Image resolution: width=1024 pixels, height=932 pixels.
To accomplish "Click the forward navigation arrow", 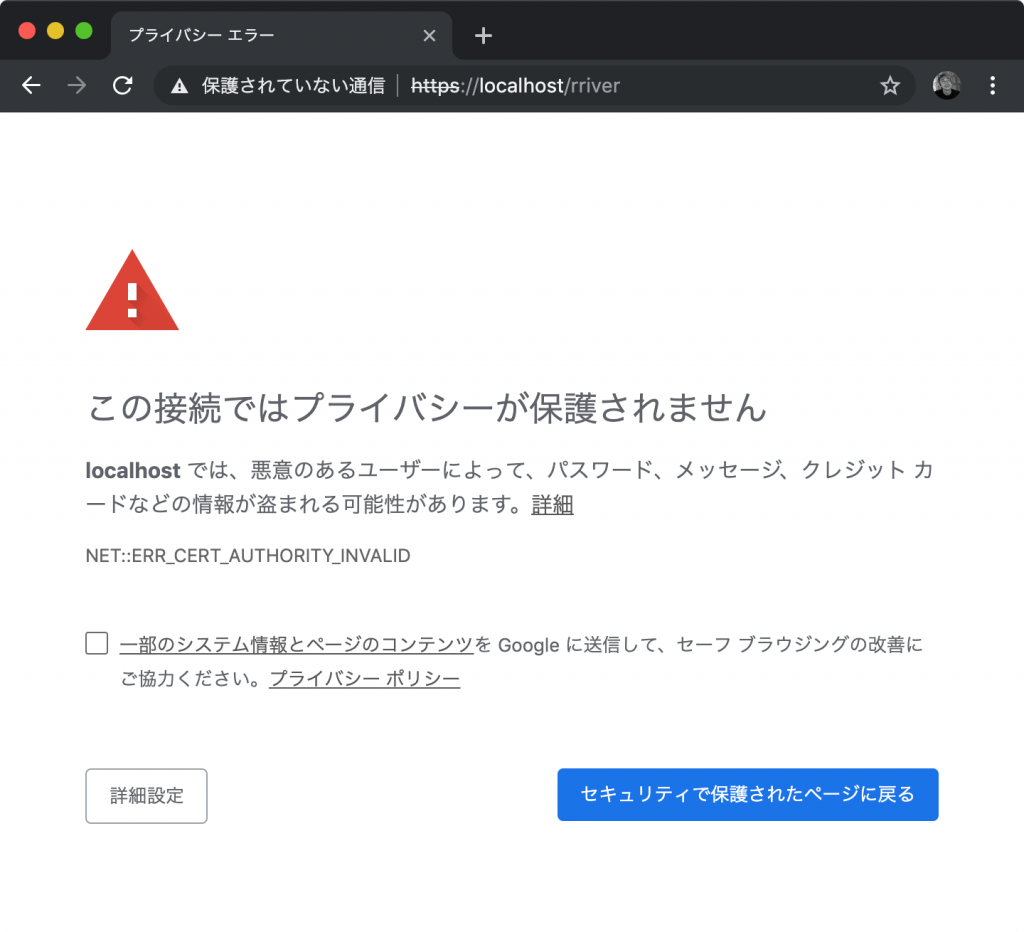I will (76, 86).
